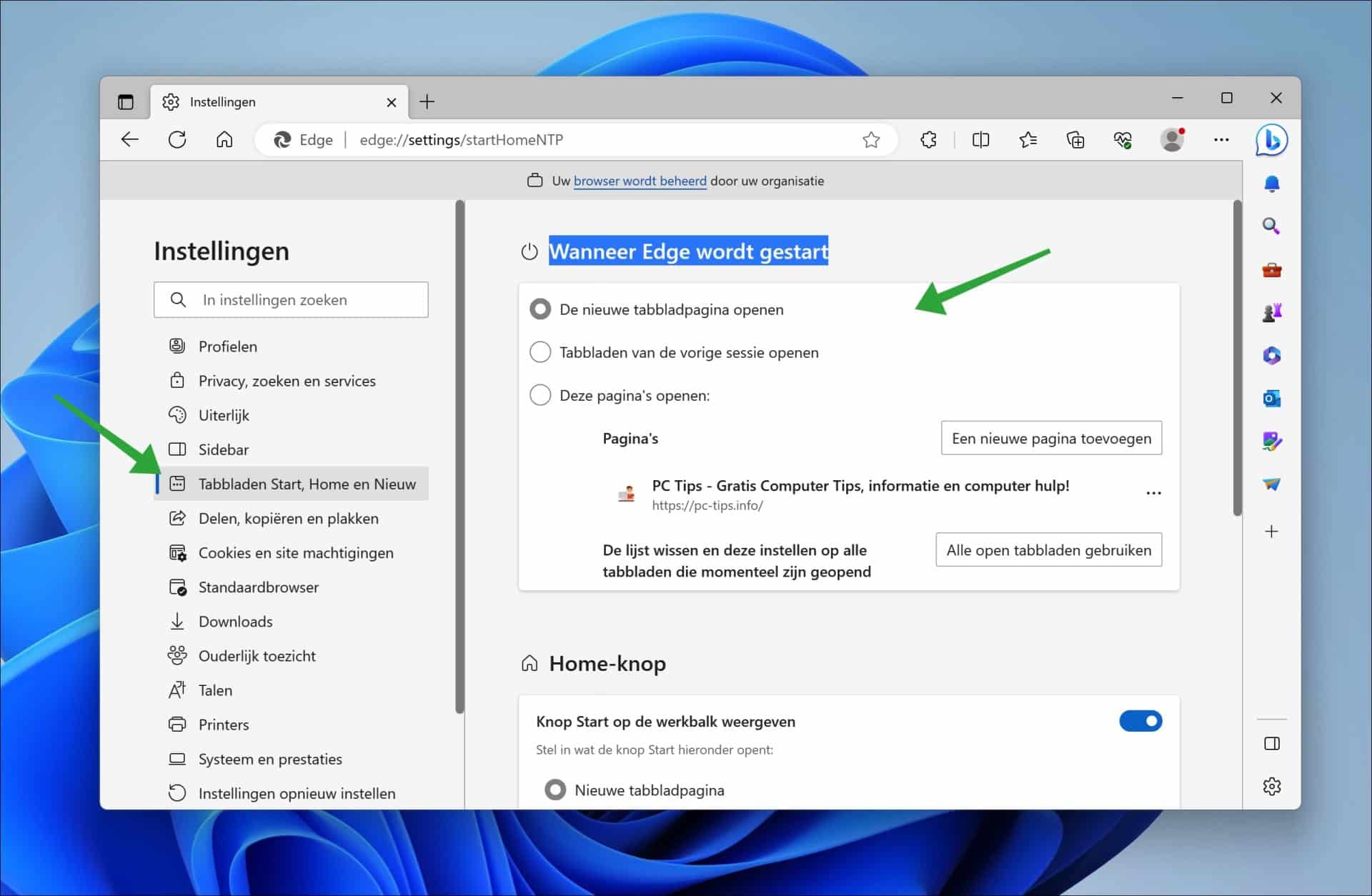This screenshot has height=896, width=1372.
Task: Select De nieuwe tabbladpagina openen
Action: pos(541,309)
